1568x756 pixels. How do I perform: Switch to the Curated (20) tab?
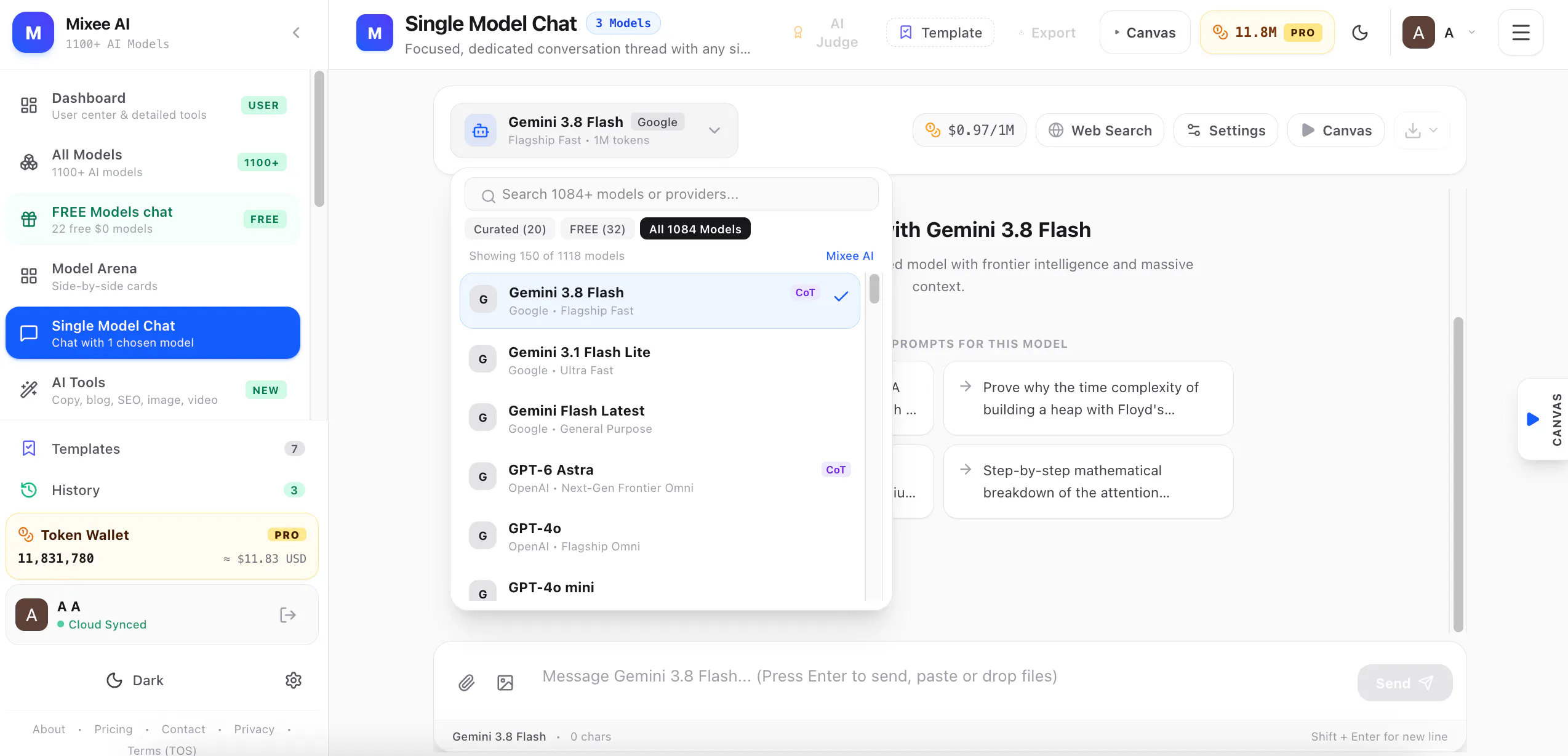coord(510,229)
